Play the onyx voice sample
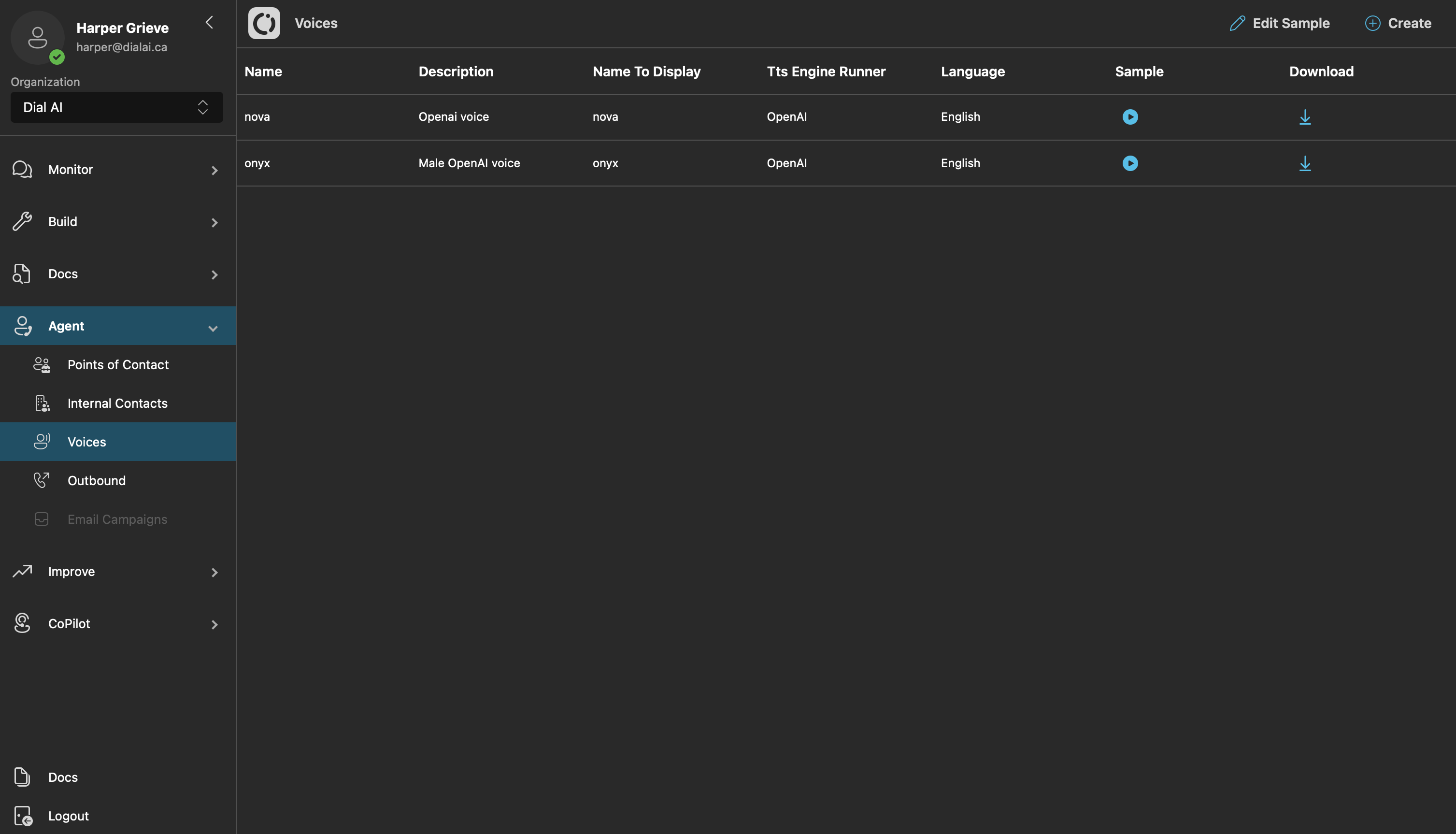Screen dimensions: 1456x834 1129,163
